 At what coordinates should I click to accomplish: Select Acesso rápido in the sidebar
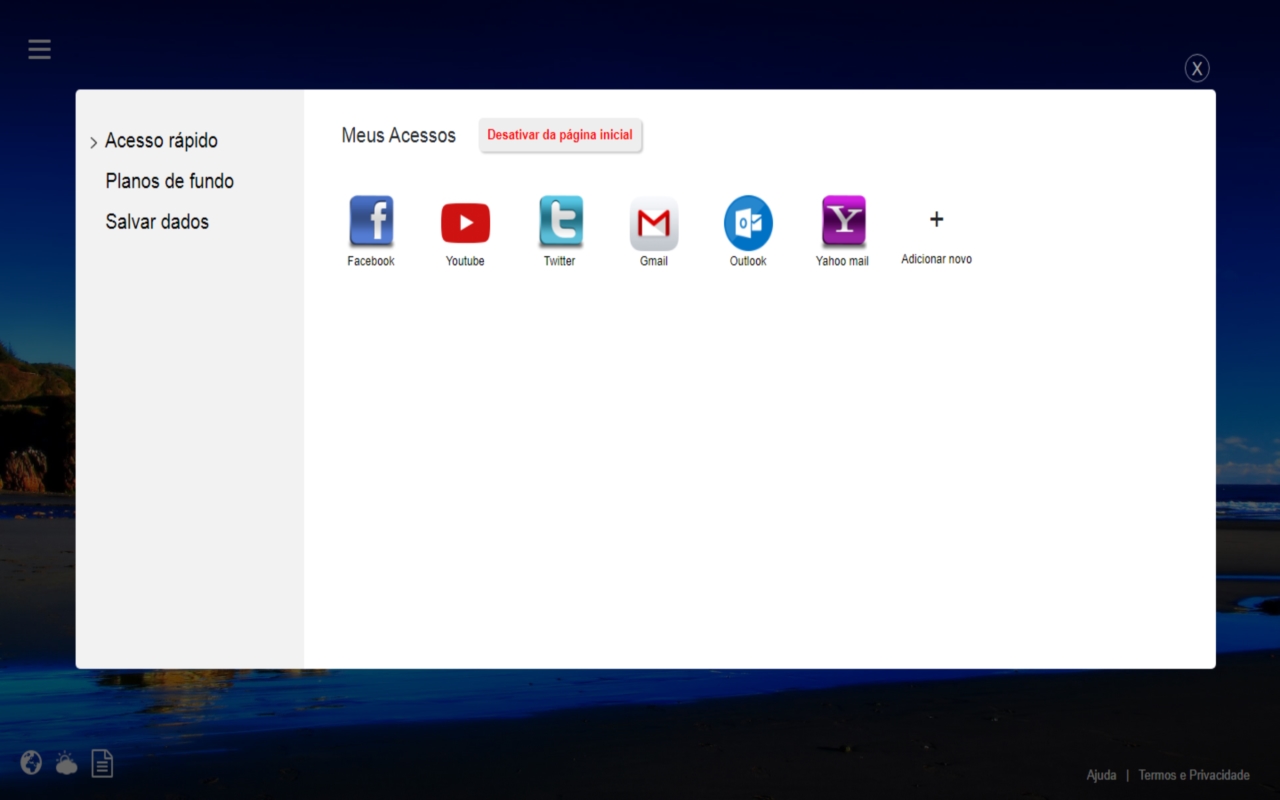[x=161, y=141]
